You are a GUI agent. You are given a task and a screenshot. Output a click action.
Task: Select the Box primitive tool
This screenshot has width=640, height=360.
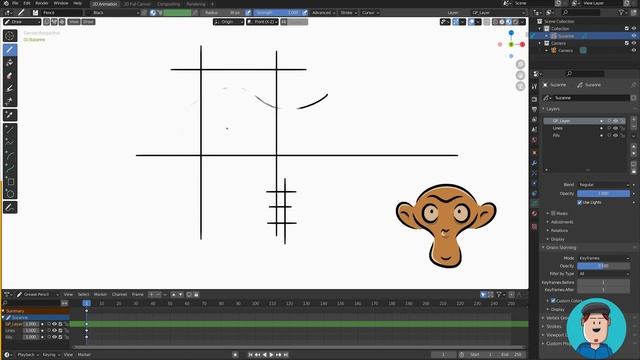(10, 181)
